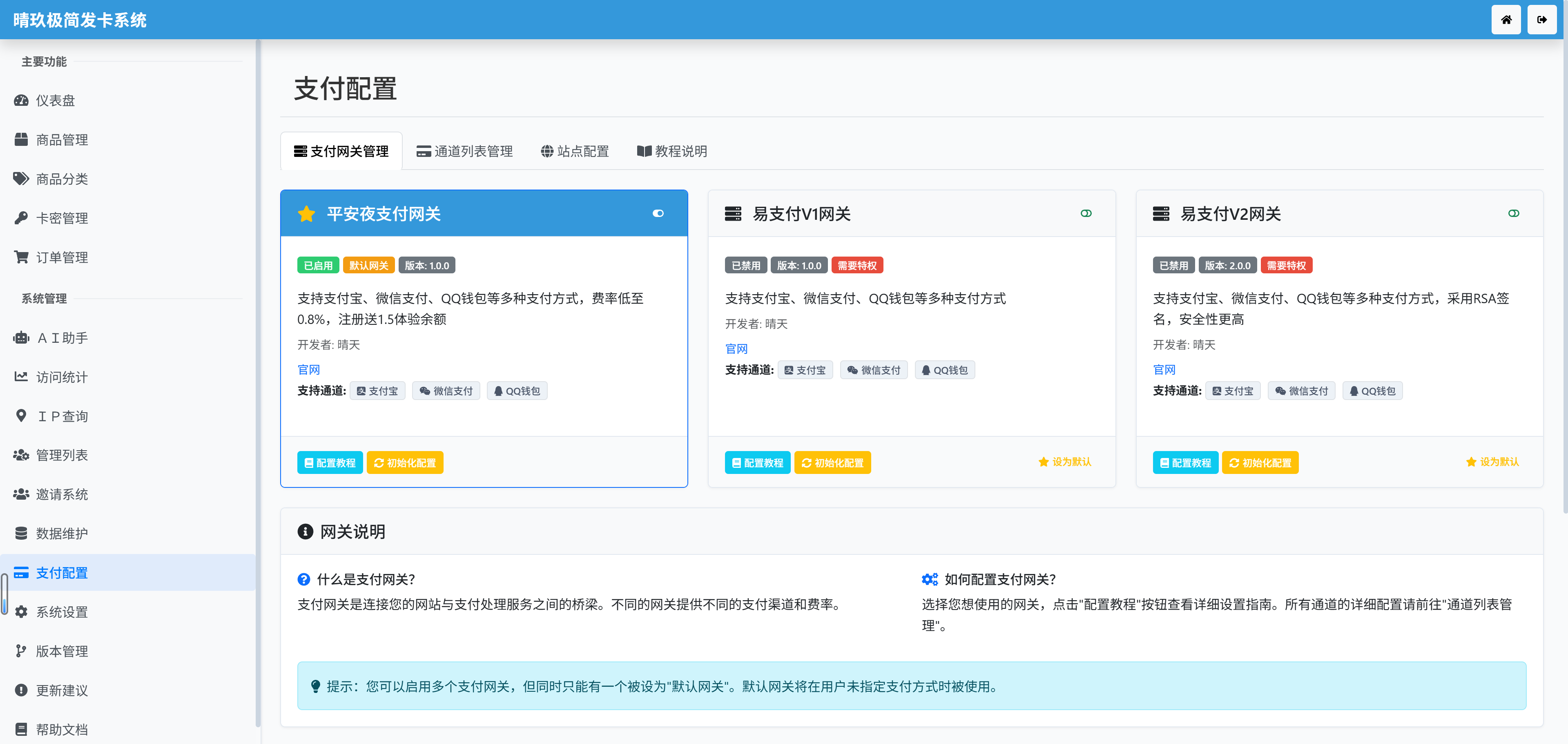1568x744 pixels.
Task: Enable the 易支付V2网关 toggle
Action: pyautogui.click(x=1514, y=213)
